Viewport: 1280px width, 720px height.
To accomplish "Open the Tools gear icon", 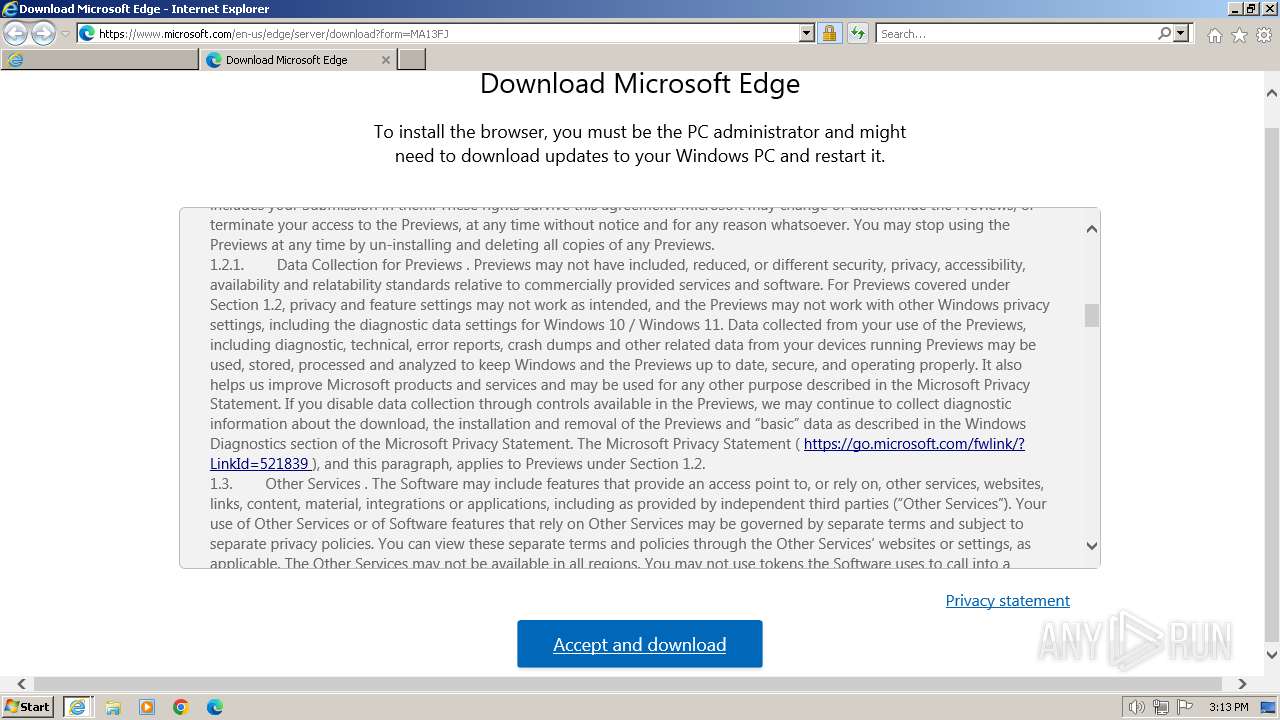I will (x=1264, y=35).
